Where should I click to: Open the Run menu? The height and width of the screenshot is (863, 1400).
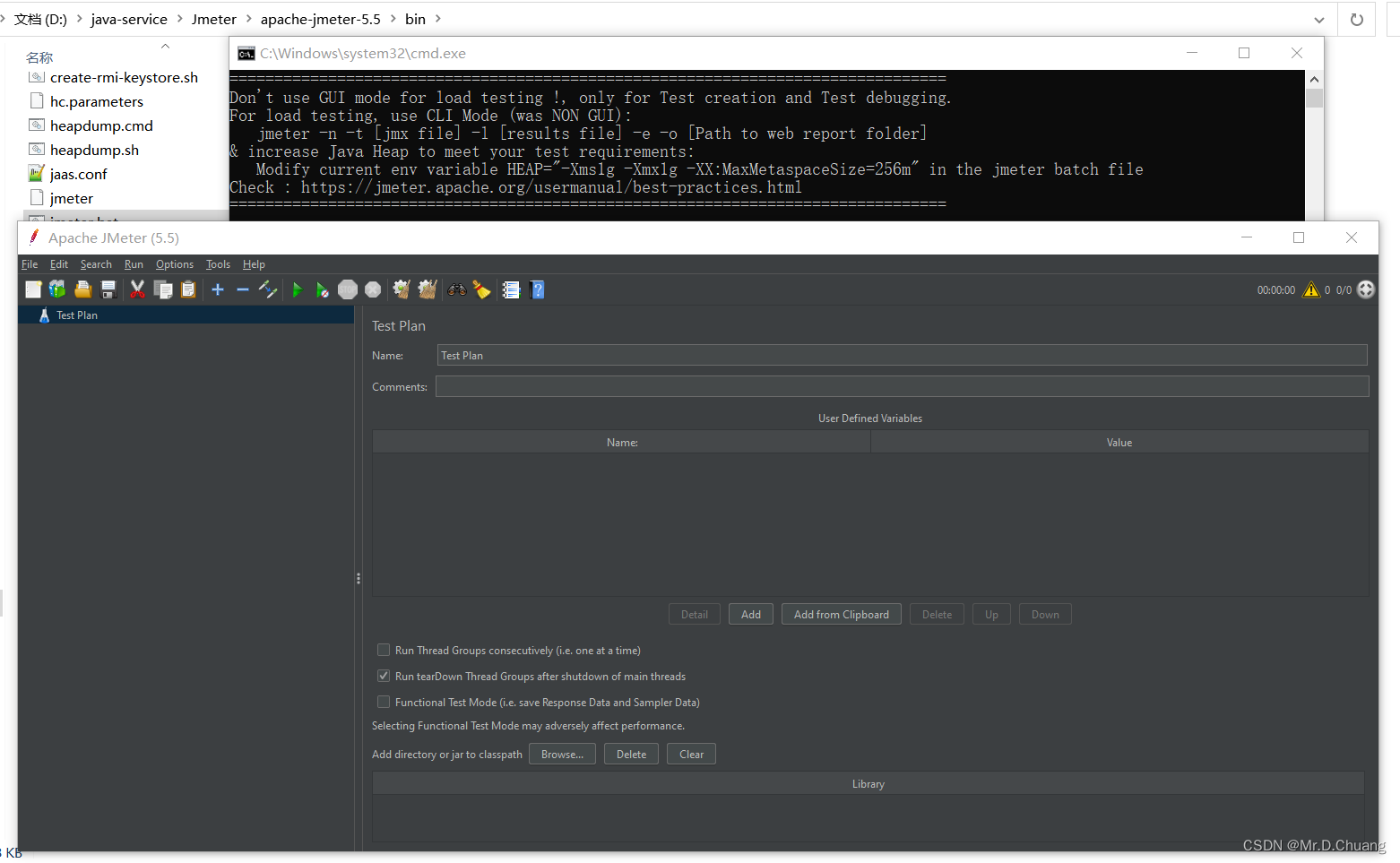[134, 264]
